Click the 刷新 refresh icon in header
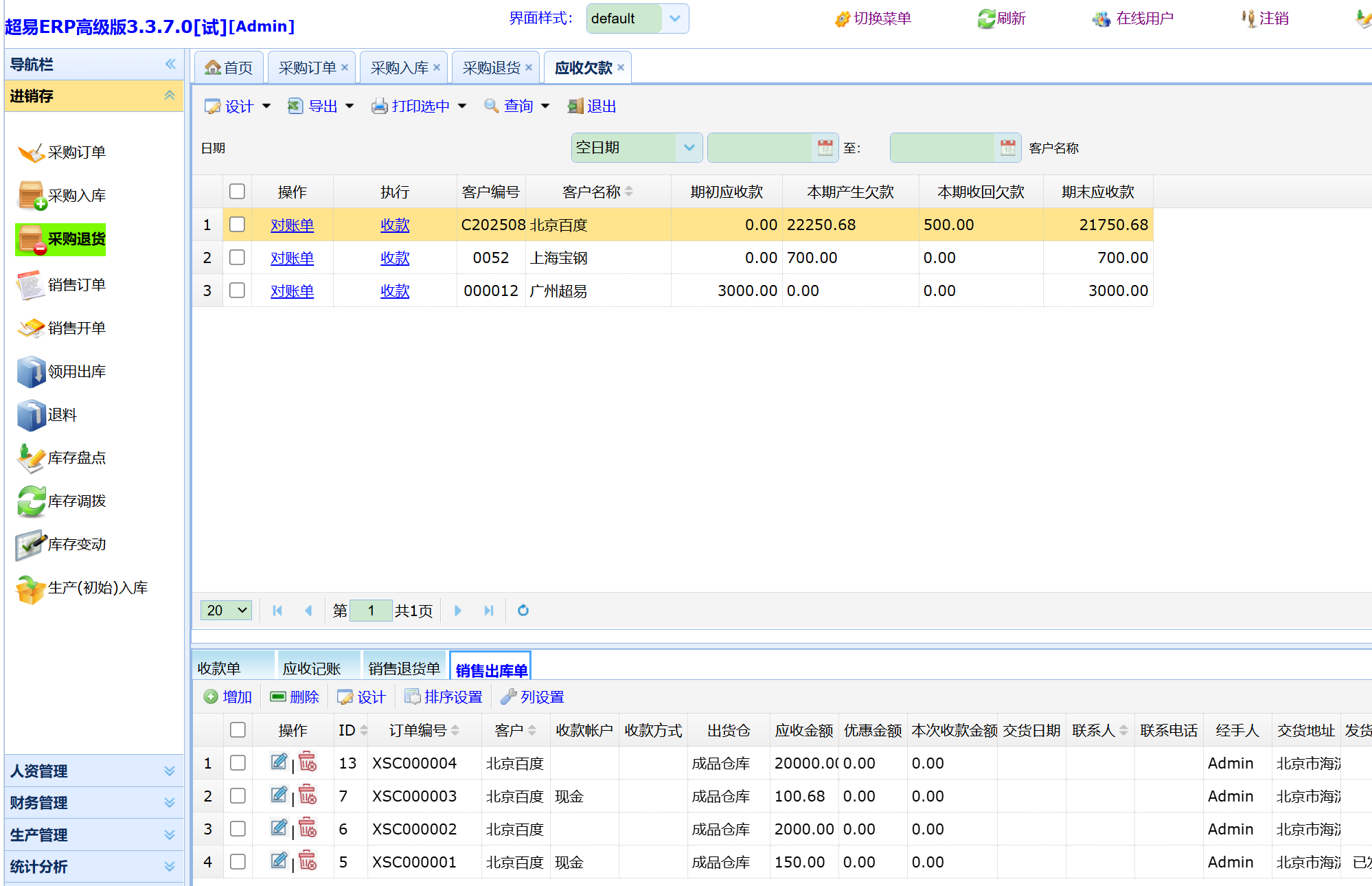Screen dimensions: 1372x886 (x=987, y=19)
